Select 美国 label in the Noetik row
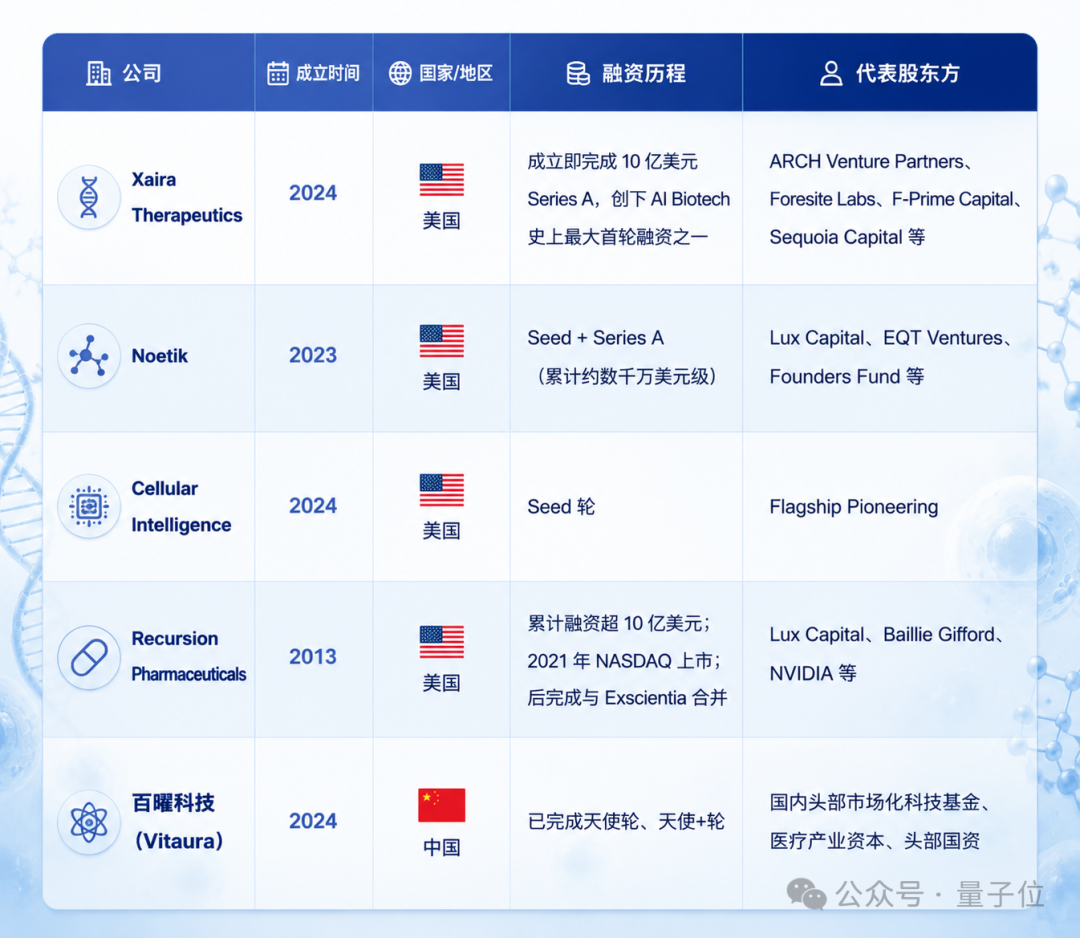Viewport: 1080px width, 938px height. click(x=442, y=382)
